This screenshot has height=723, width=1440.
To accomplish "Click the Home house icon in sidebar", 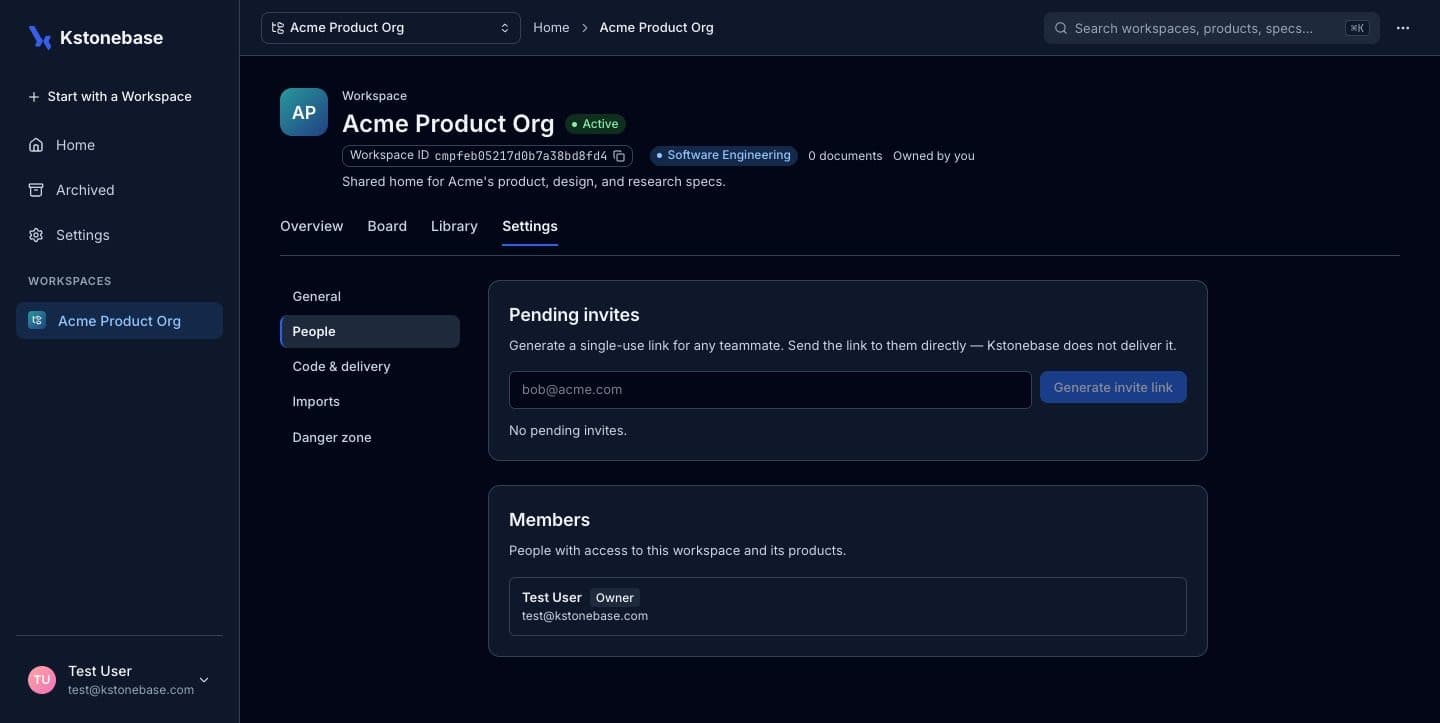I will click(x=36, y=145).
